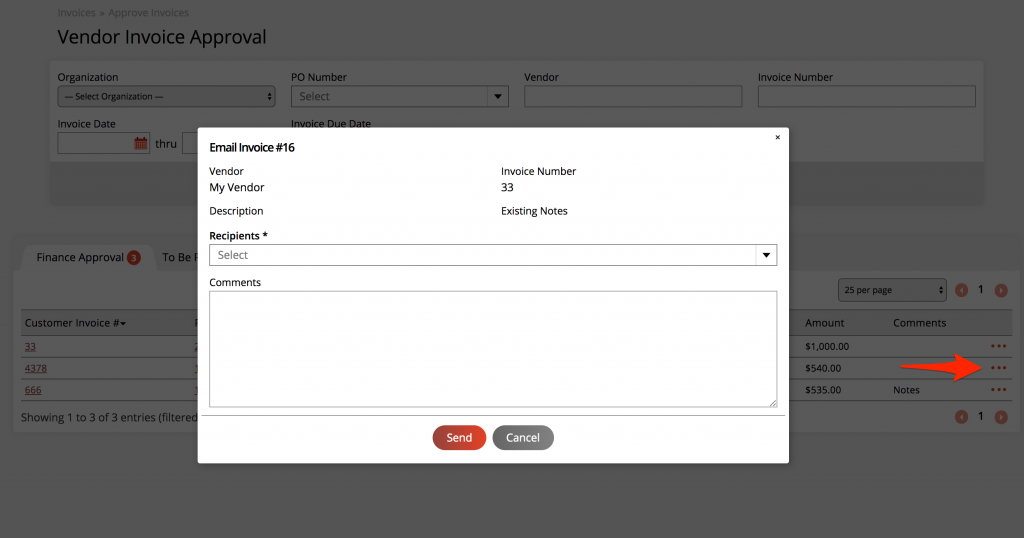The width and height of the screenshot is (1024, 538).
Task: Open Approve Invoices breadcrumb link
Action: pyautogui.click(x=148, y=12)
